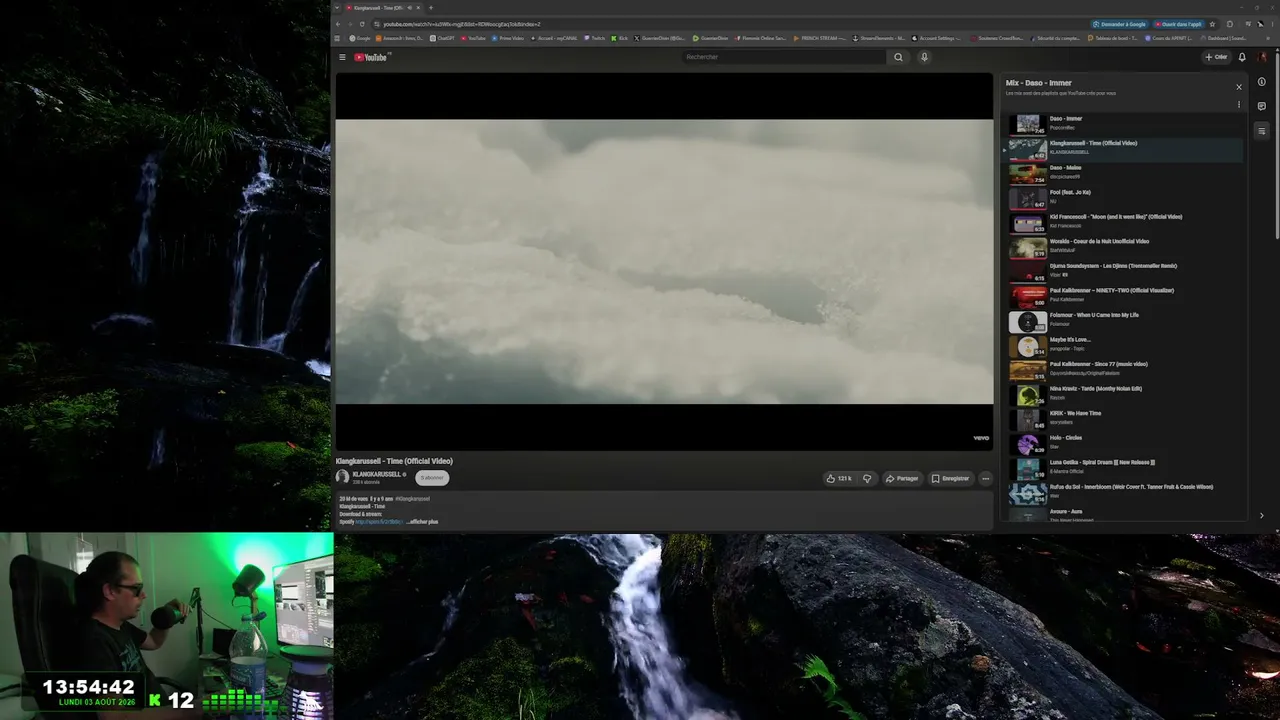
Task: Open more actions menu under video
Action: 985,478
